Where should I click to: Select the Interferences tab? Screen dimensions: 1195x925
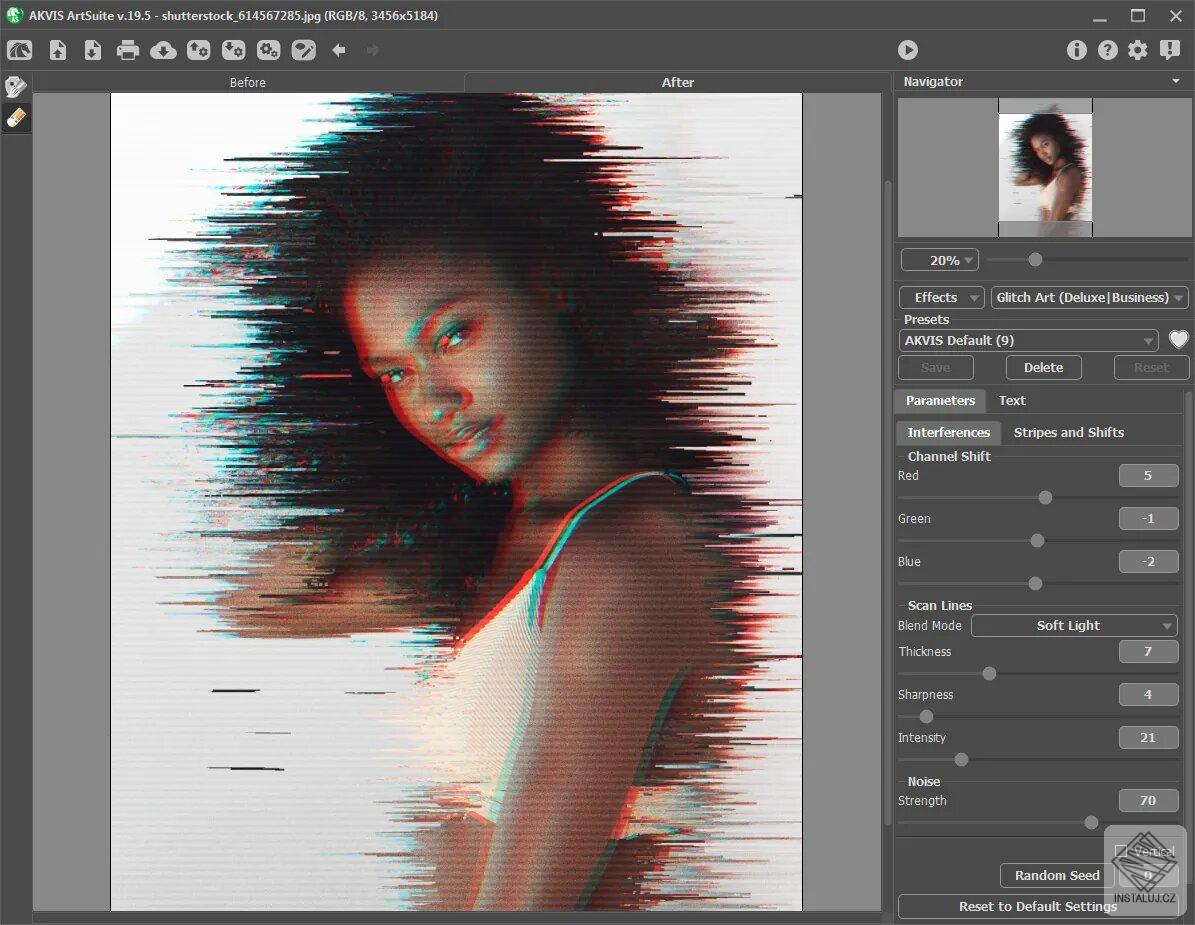[948, 433]
